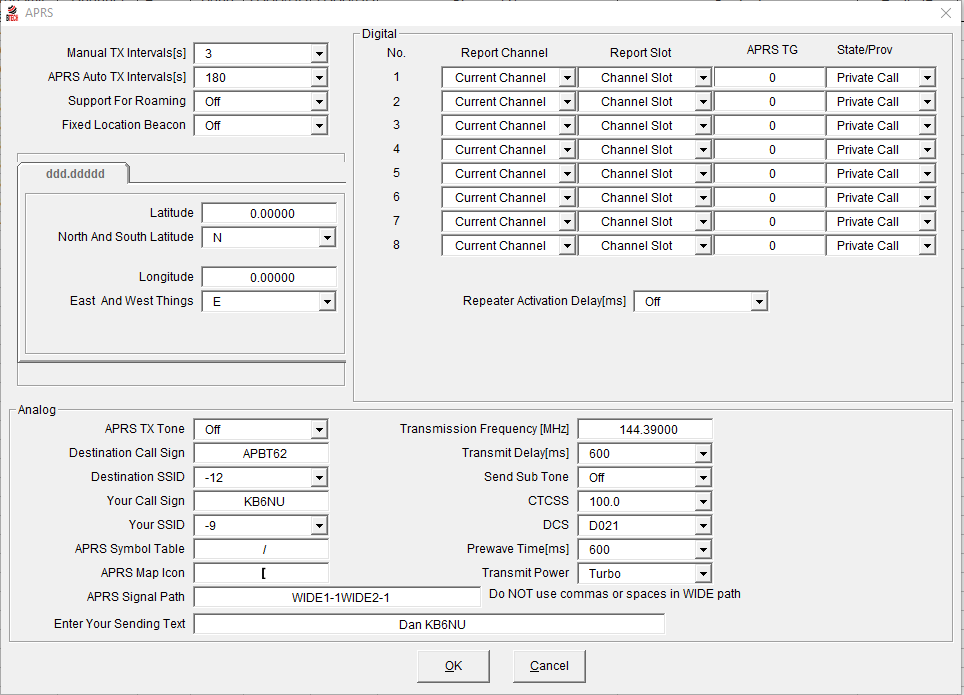964x695 pixels.
Task: Click the Latitude input field
Action: (x=269, y=213)
